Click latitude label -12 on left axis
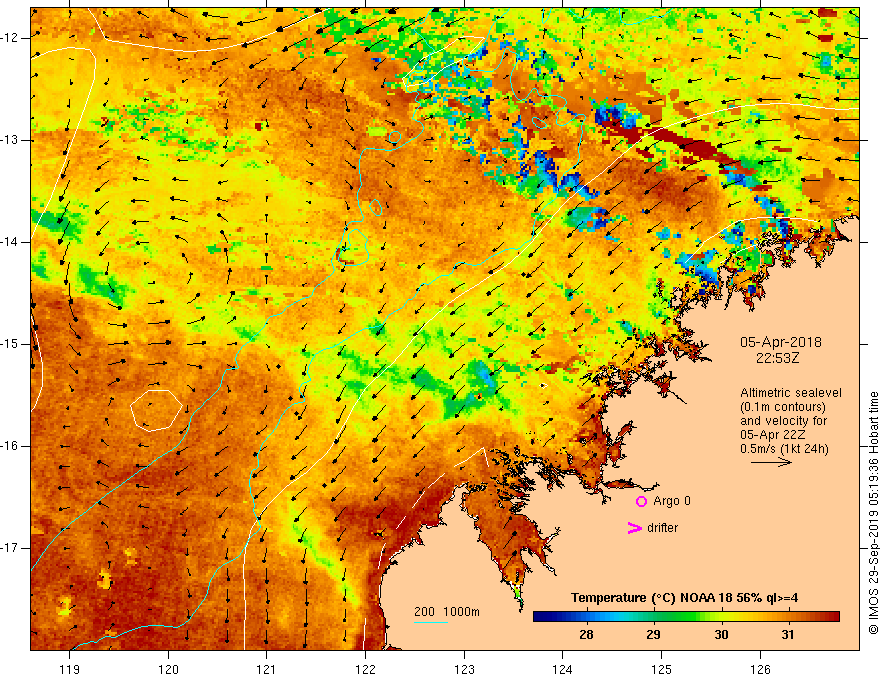Image resolution: width=880 pixels, height=680 pixels. point(10,38)
